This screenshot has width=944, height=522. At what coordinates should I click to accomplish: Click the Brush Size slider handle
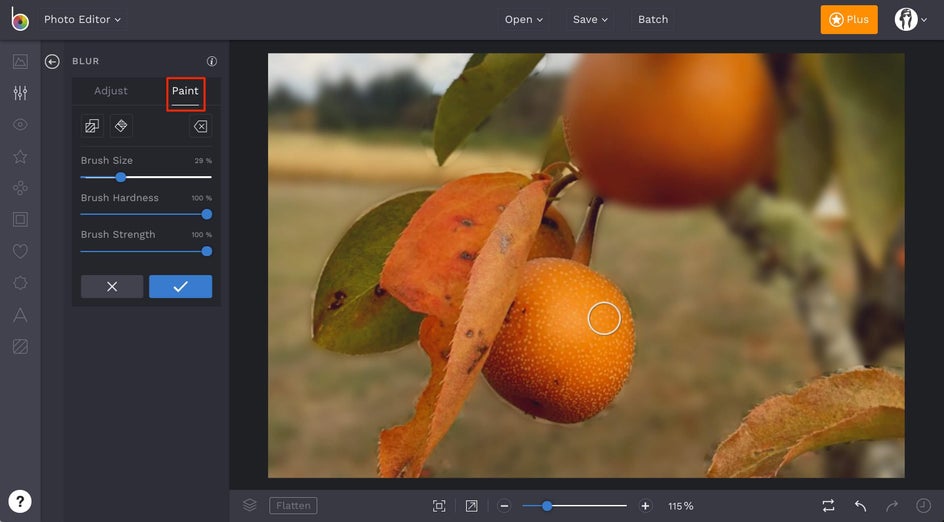click(x=120, y=177)
